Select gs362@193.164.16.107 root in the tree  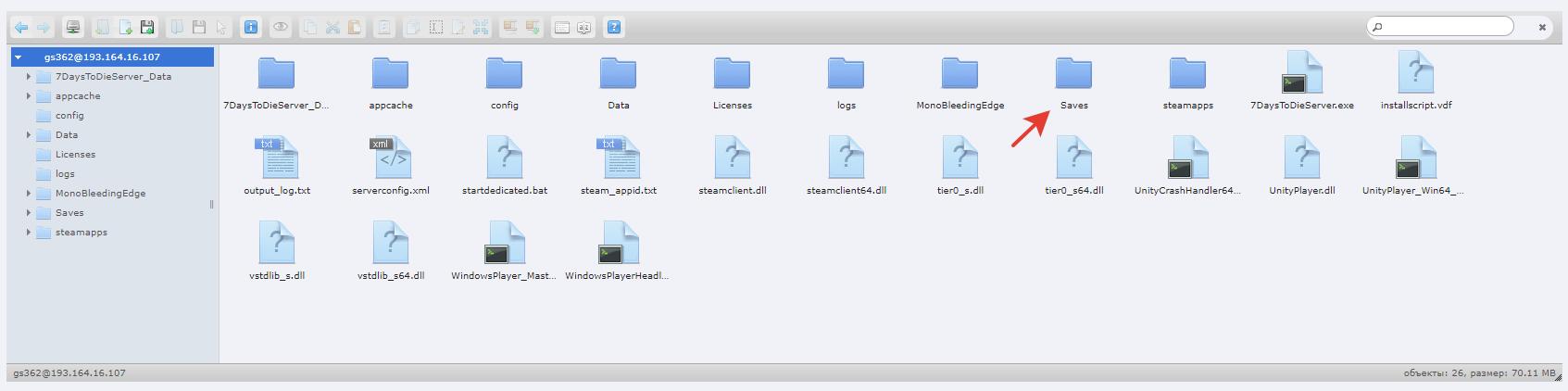click(x=113, y=57)
